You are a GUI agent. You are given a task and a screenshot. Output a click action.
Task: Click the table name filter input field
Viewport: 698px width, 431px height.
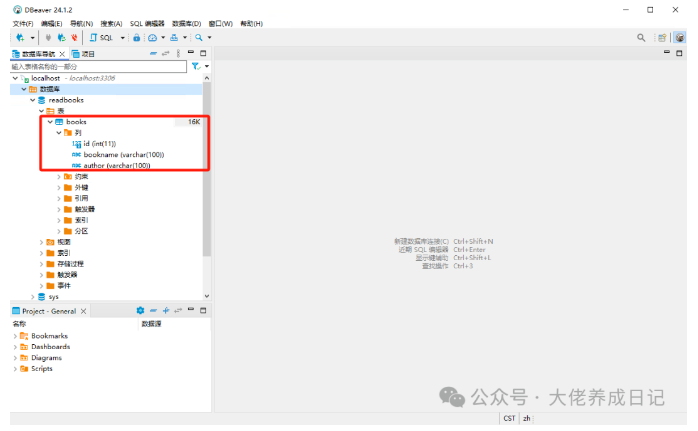(98, 67)
